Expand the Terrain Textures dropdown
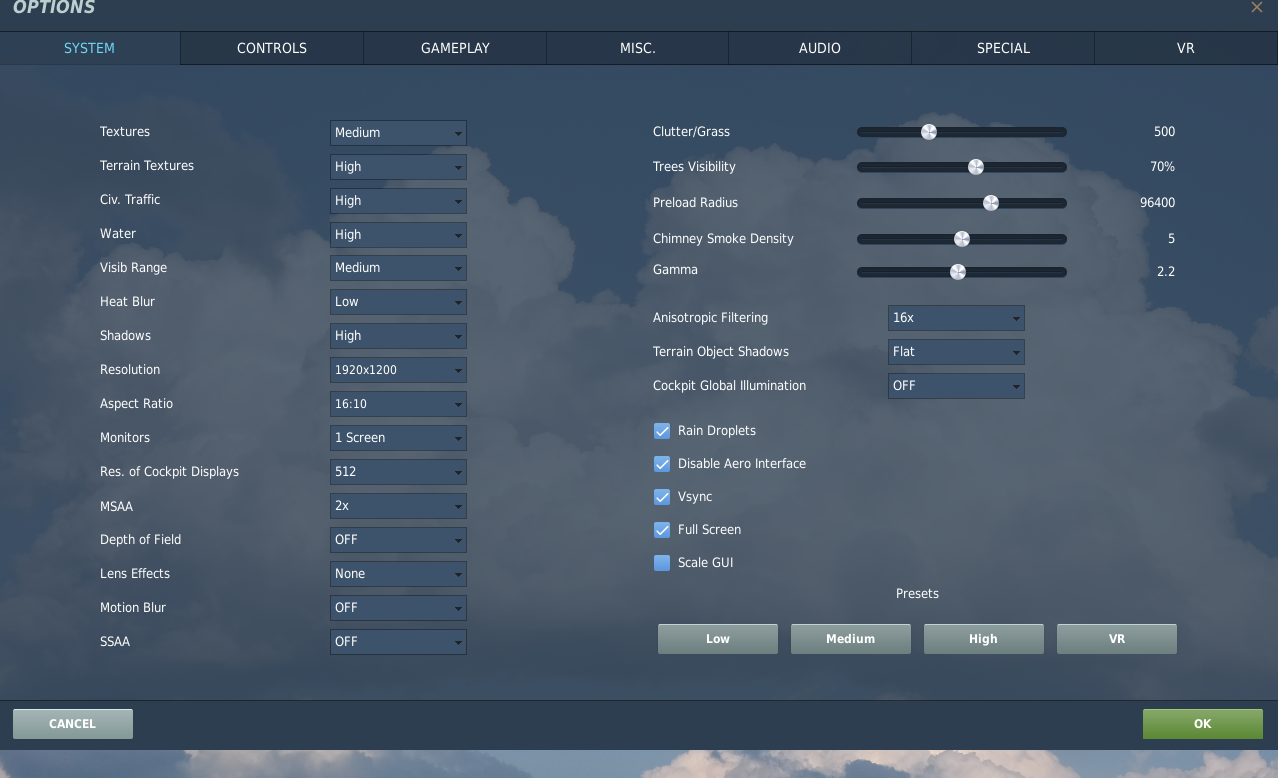The width and height of the screenshot is (1278, 778). pos(398,167)
